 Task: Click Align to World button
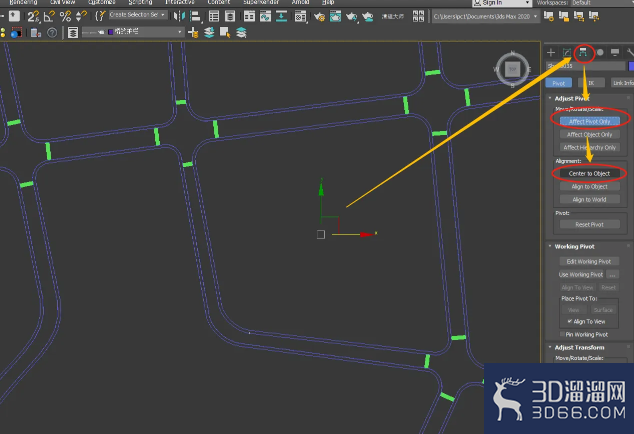click(590, 199)
